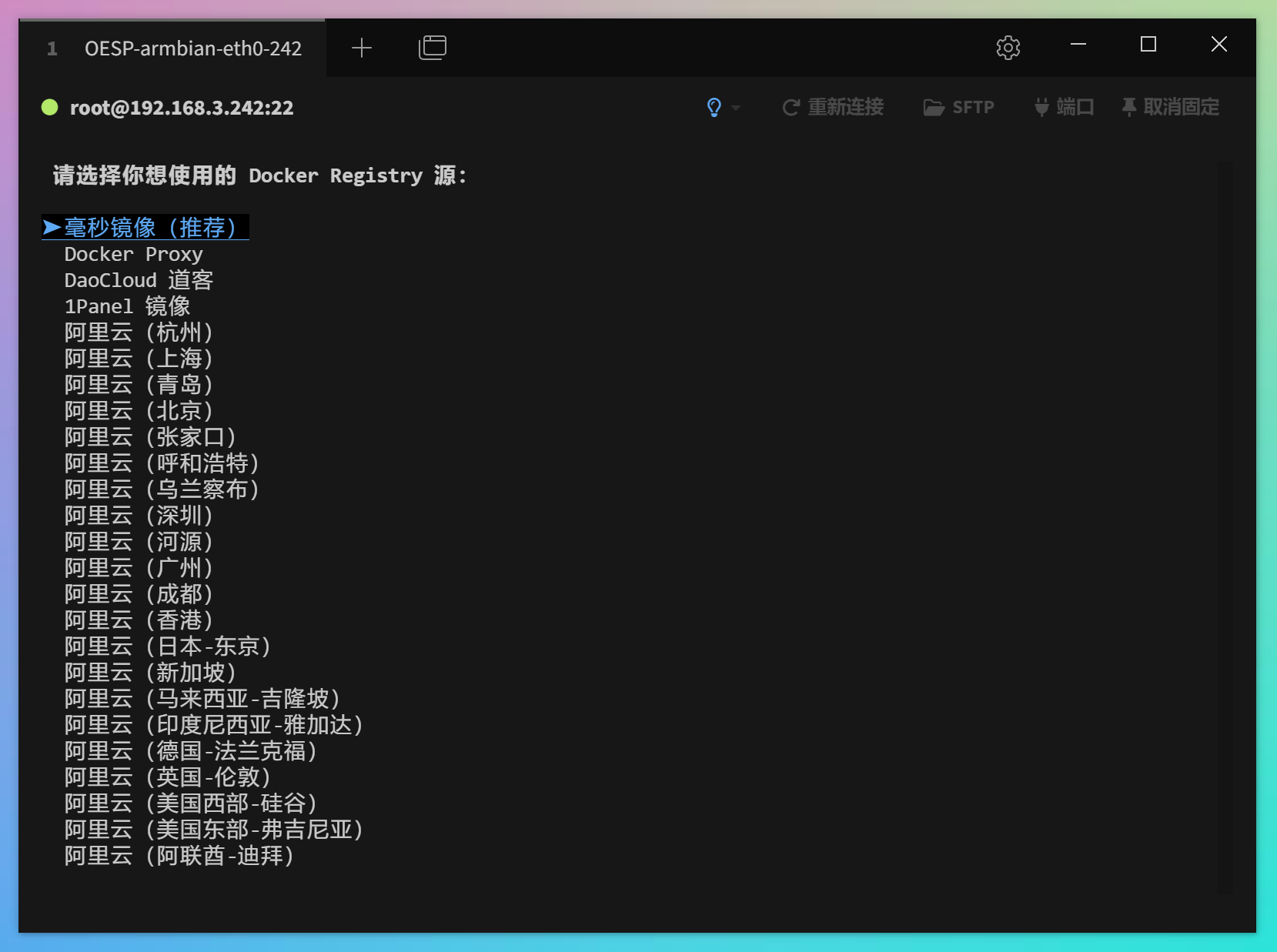Screen dimensions: 1277x952
Task: Select the 阿里云 (美国西部-硅谷) registry entry
Action: coord(190,803)
